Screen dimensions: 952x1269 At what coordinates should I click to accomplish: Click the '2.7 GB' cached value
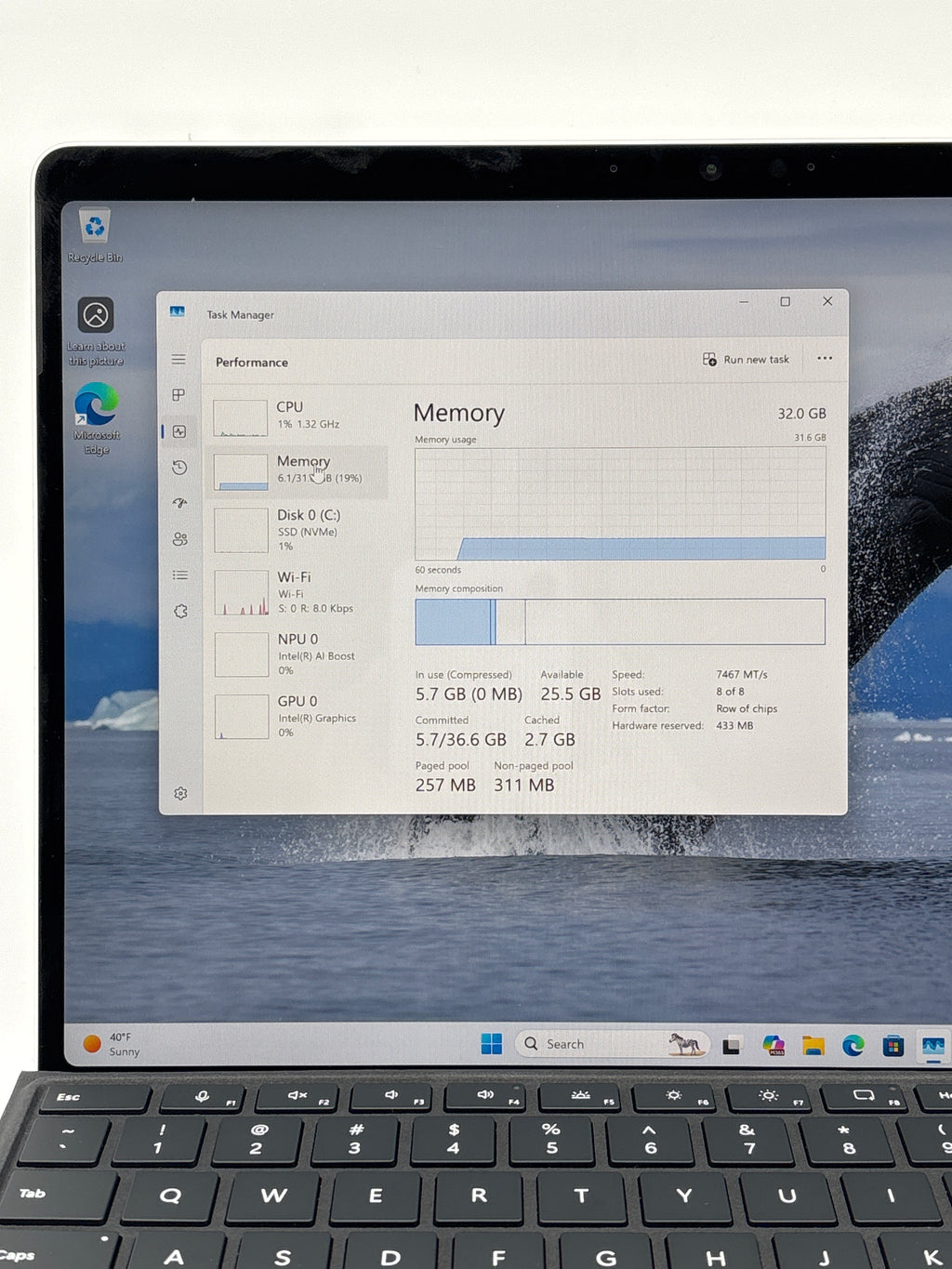[x=549, y=740]
